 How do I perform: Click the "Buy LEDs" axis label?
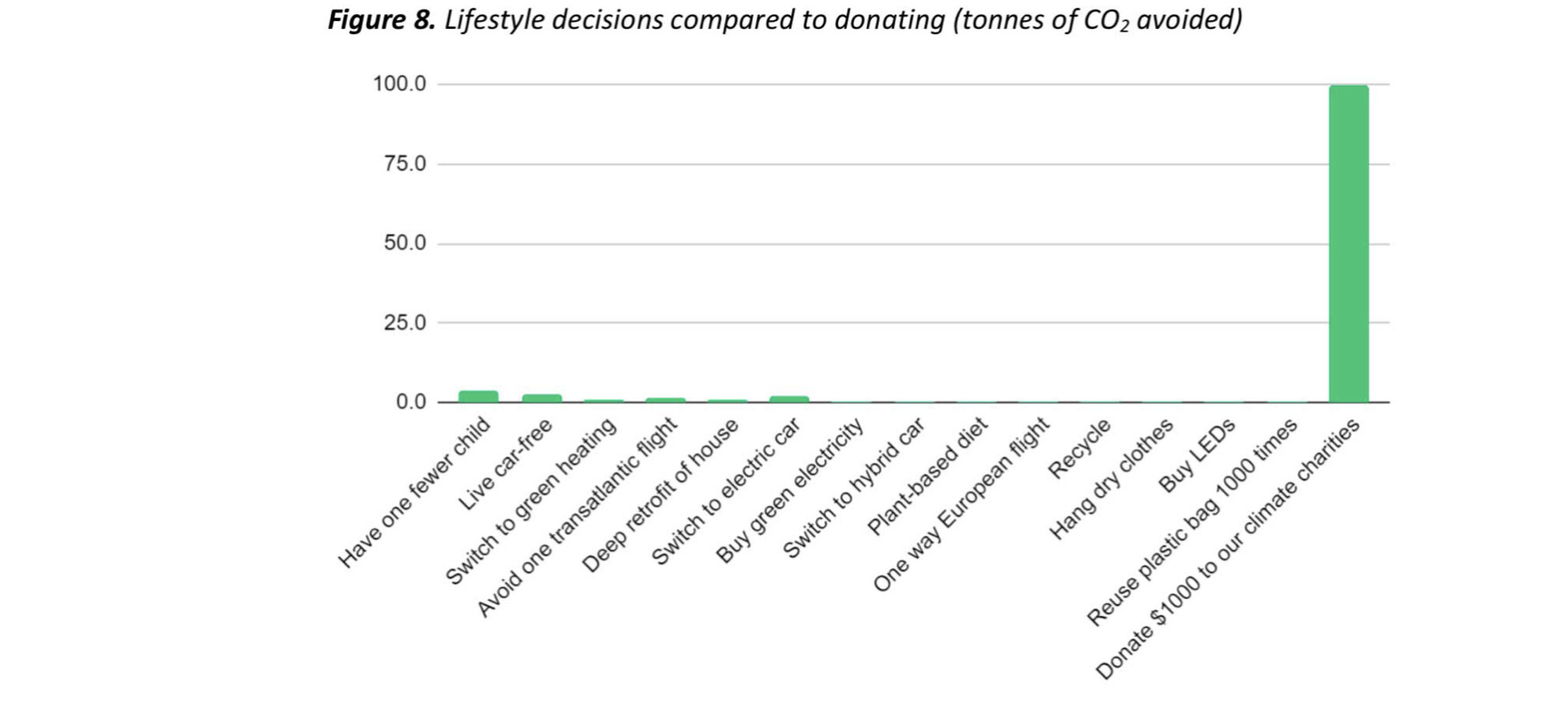(x=1196, y=455)
